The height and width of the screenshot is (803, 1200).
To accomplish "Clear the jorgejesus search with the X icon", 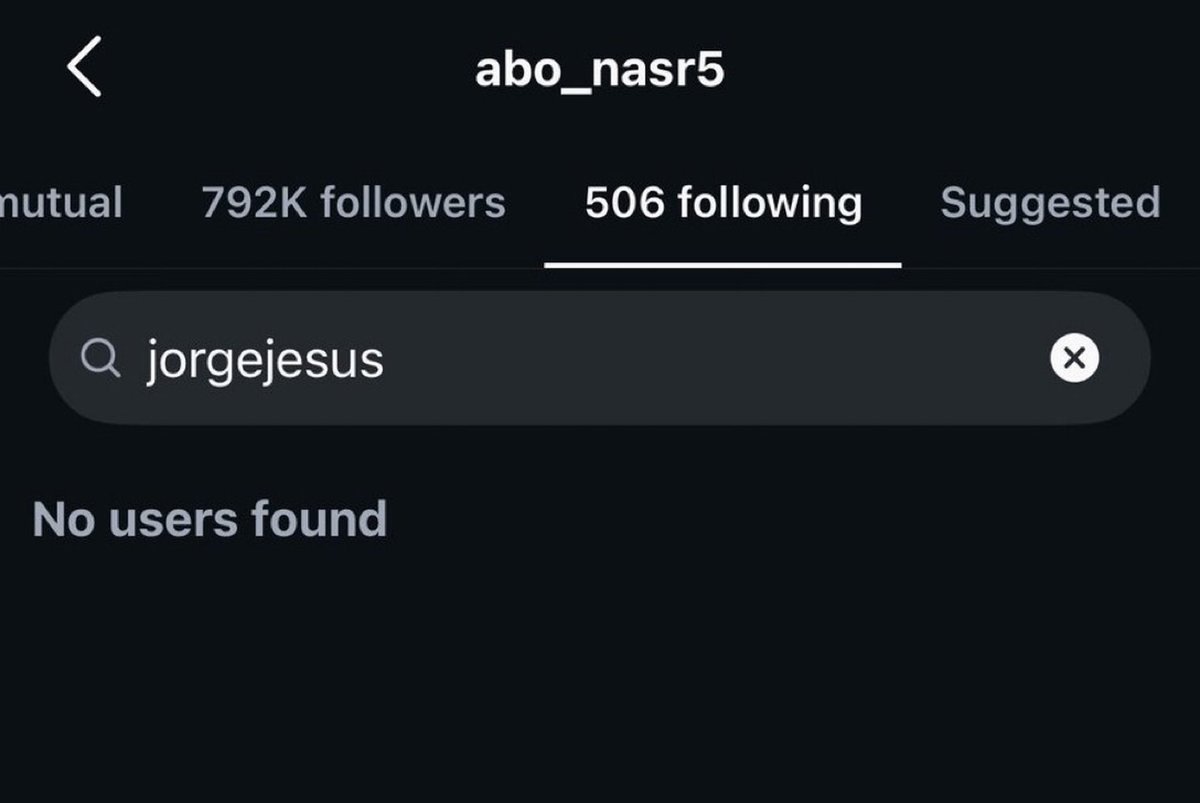I will click(x=1074, y=358).
